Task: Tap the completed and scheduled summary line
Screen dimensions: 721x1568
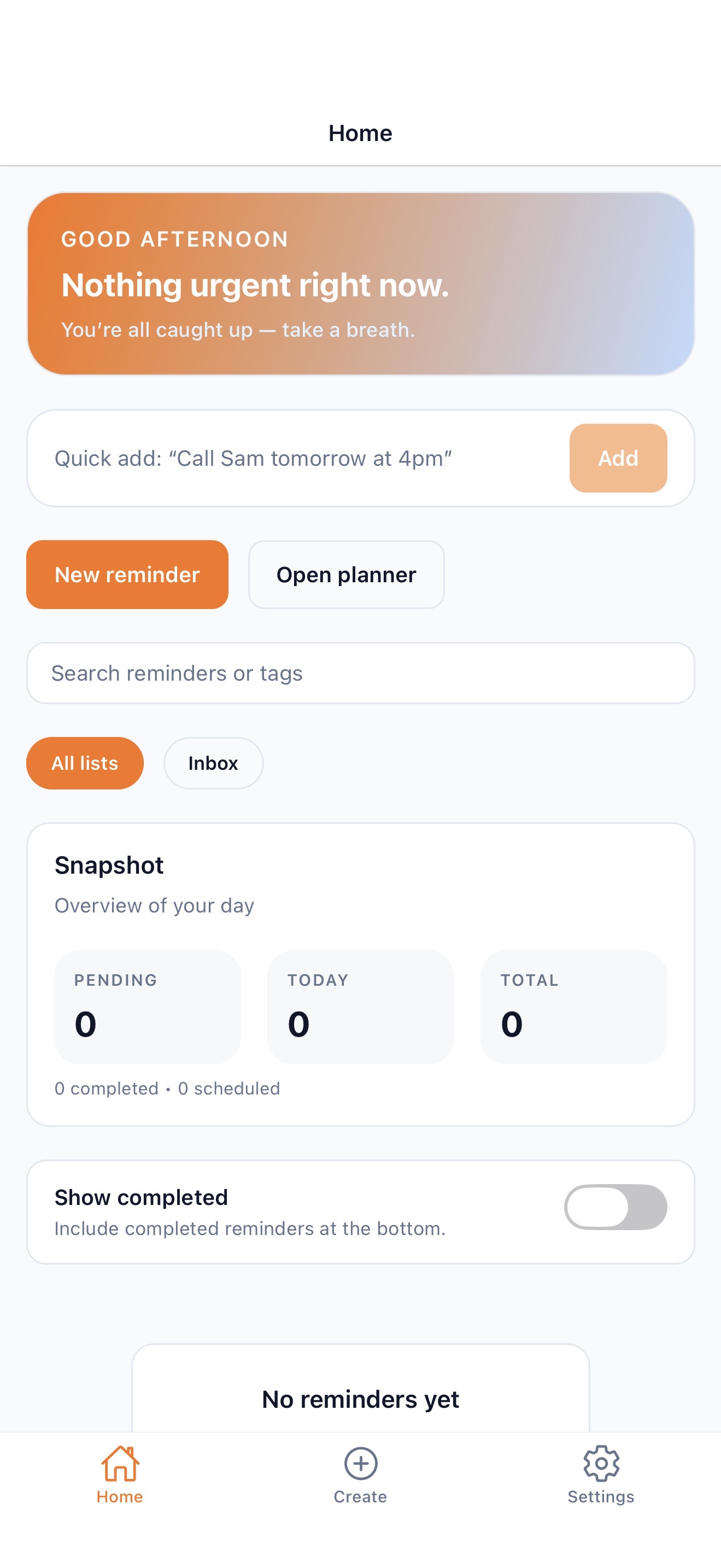Action: point(167,1089)
